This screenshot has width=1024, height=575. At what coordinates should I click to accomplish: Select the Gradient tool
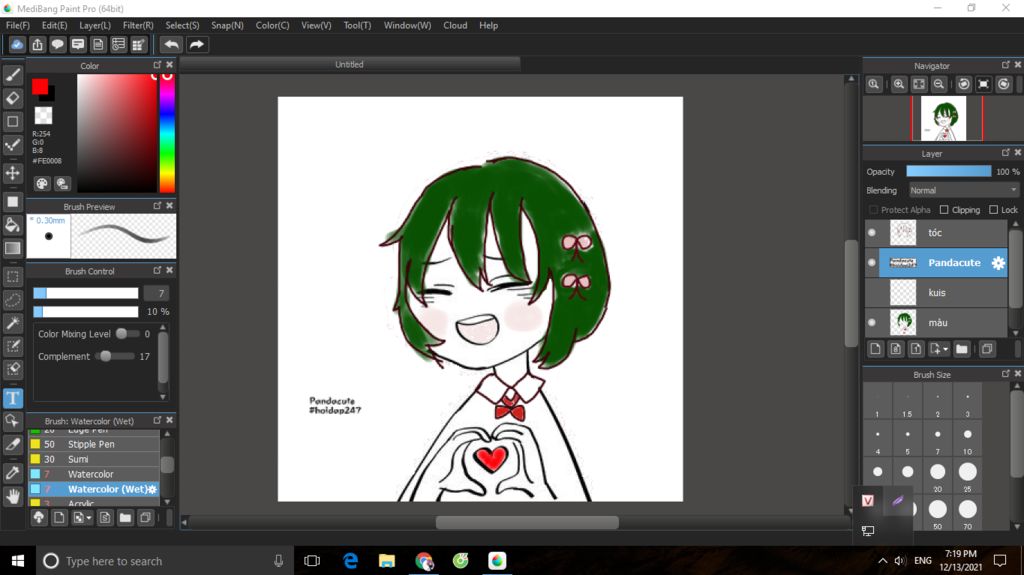tap(12, 248)
